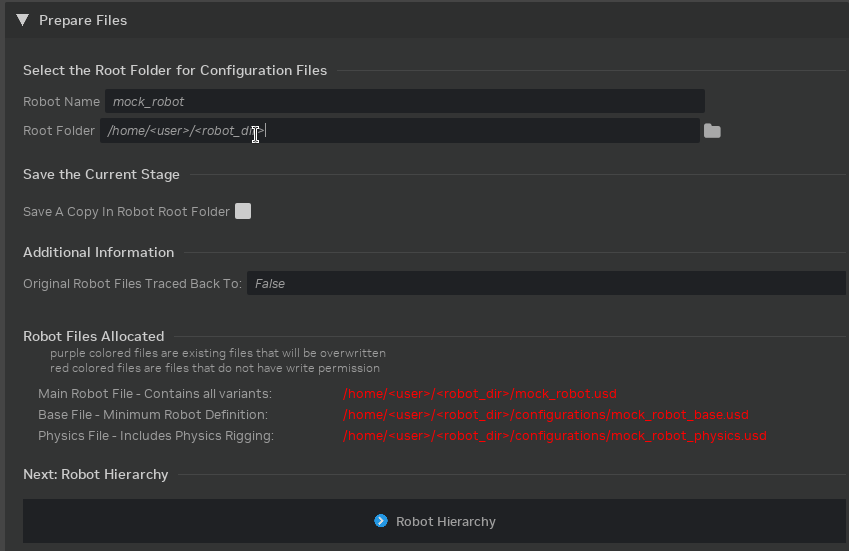Click the Root Folder label
849x551 pixels.
59,131
